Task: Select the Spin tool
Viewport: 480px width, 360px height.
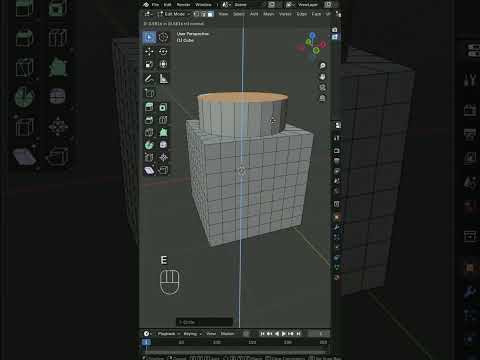Action: 149,145
